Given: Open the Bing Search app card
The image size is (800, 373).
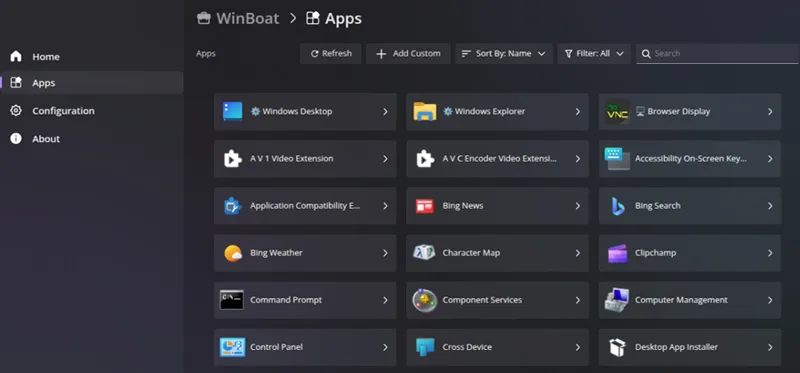Looking at the screenshot, I should pos(690,206).
